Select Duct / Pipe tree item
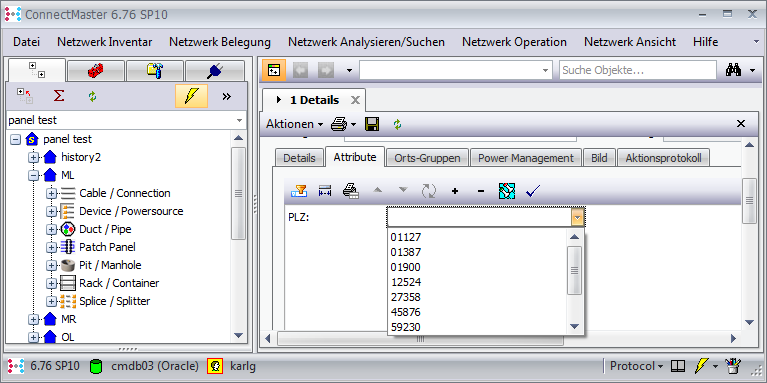This screenshot has width=767, height=383. click(105, 229)
